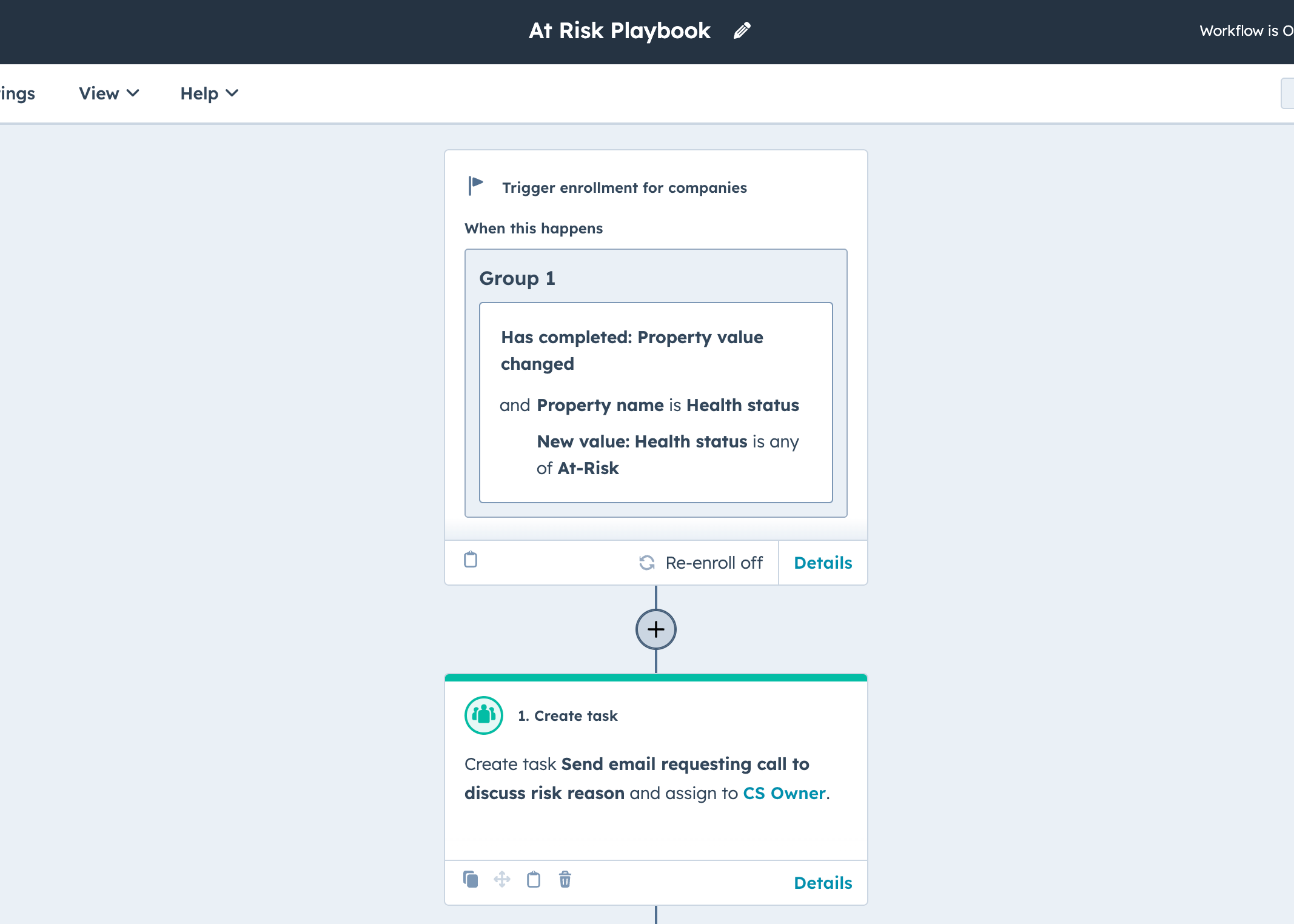Open Details of the trigger card

pyautogui.click(x=823, y=563)
